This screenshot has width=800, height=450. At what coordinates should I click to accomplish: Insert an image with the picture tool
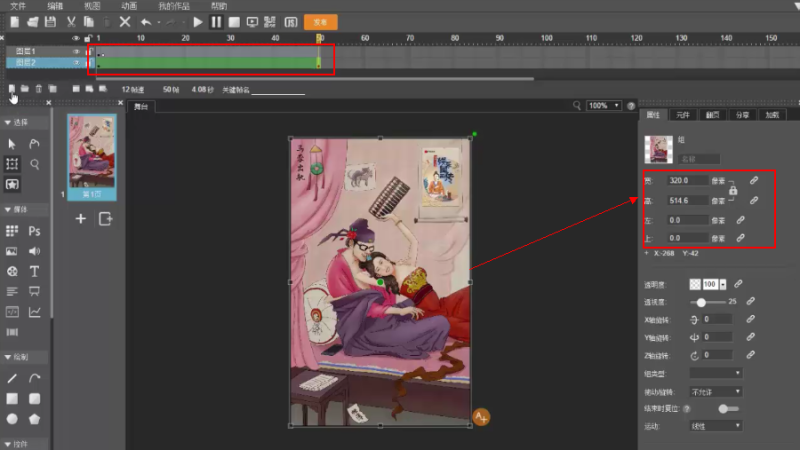tap(12, 251)
